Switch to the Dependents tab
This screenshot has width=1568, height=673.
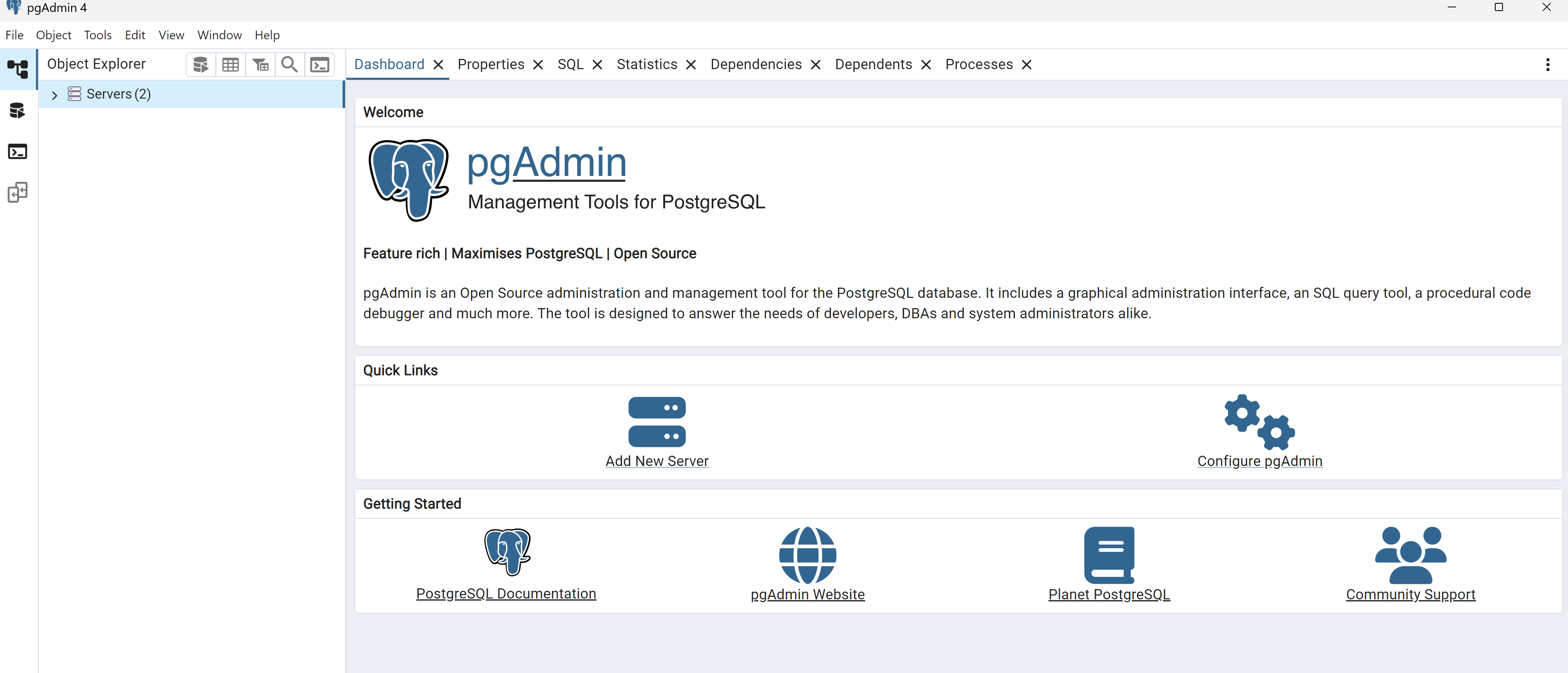coord(873,65)
